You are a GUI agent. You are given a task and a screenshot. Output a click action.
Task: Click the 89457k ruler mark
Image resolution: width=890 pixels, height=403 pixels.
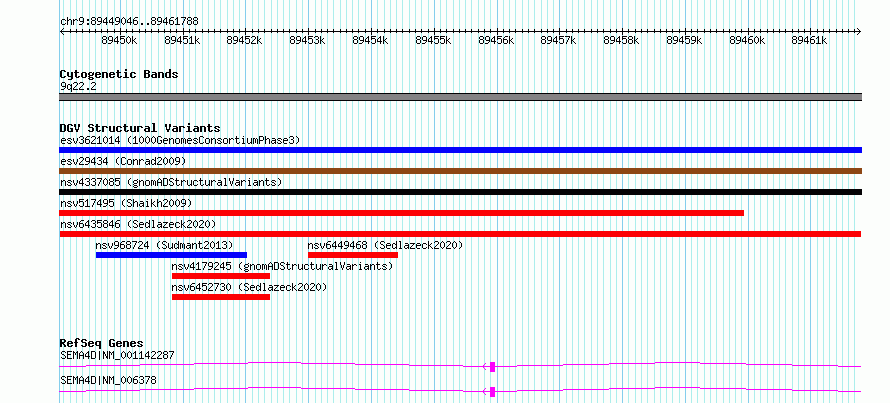(x=559, y=40)
